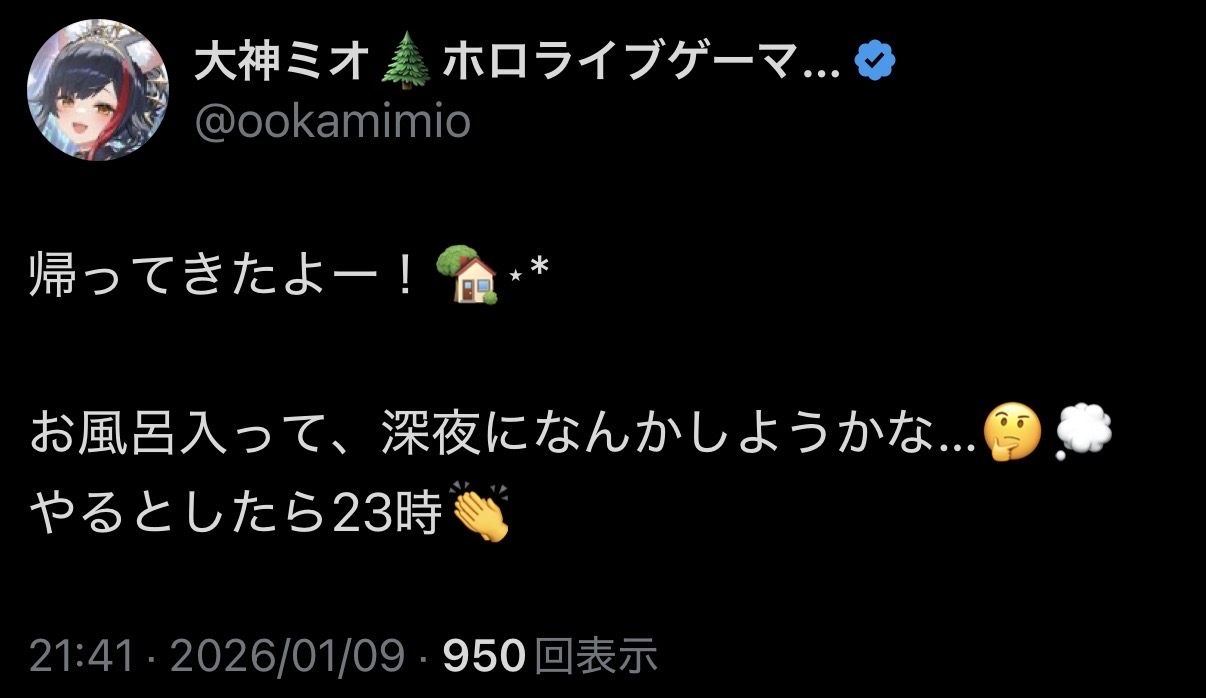Click the line starting with お風呂入って

(571, 433)
